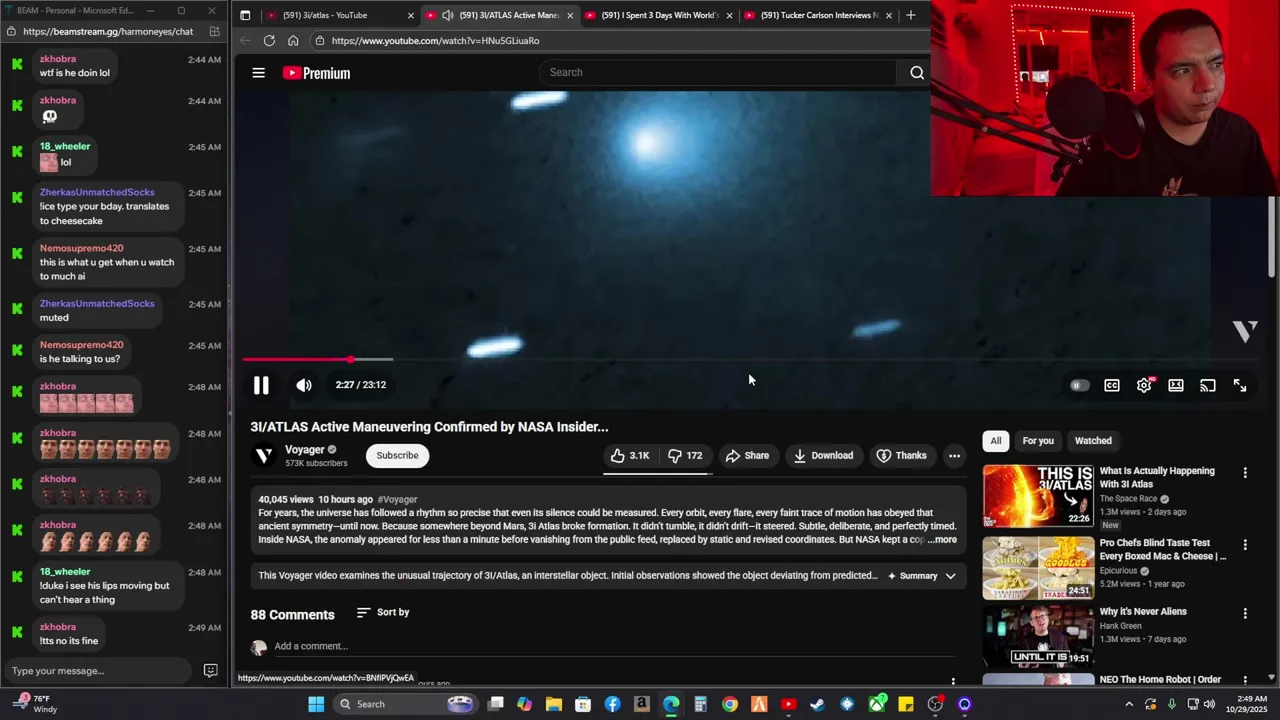Select the Watched filter chip
The height and width of the screenshot is (720, 1280).
pyautogui.click(x=1093, y=440)
